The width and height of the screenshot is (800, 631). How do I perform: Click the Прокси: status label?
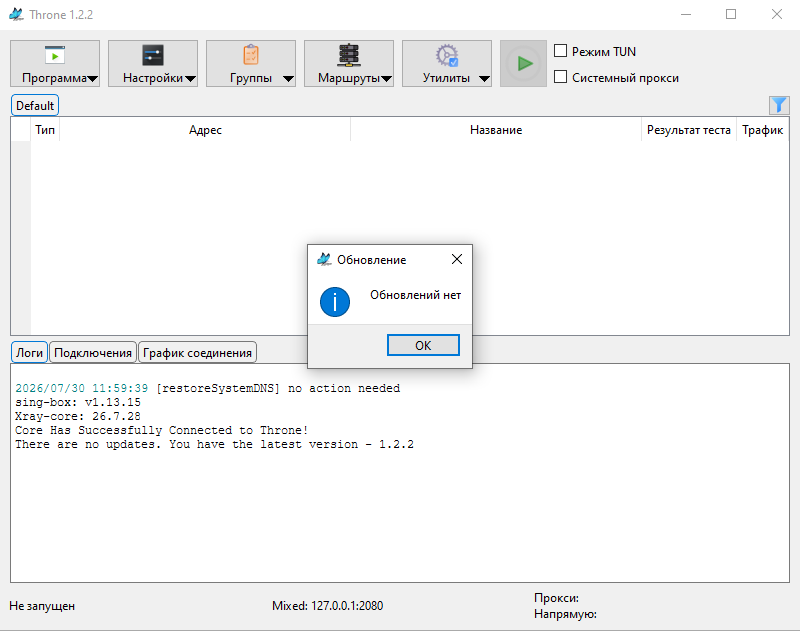(557, 598)
